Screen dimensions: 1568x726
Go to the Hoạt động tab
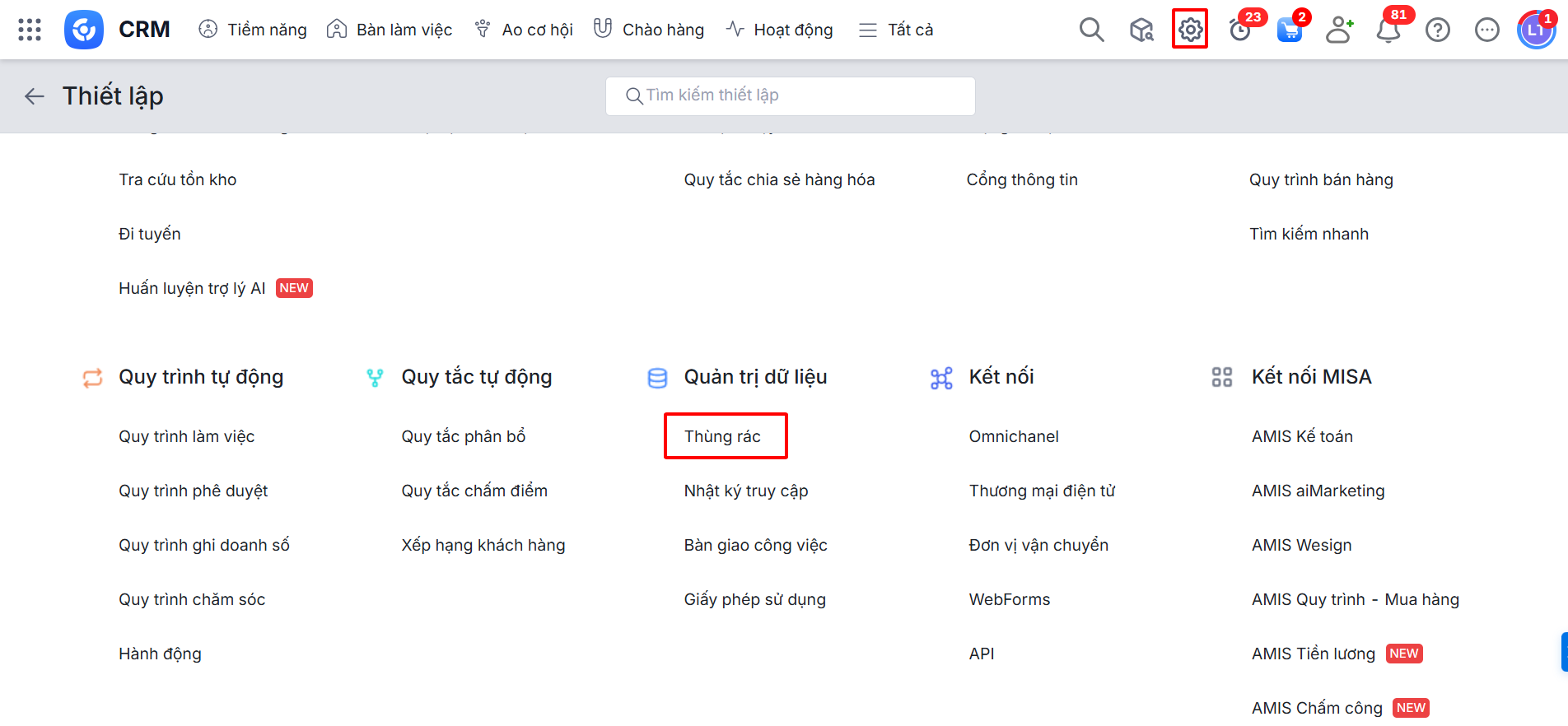(x=779, y=30)
